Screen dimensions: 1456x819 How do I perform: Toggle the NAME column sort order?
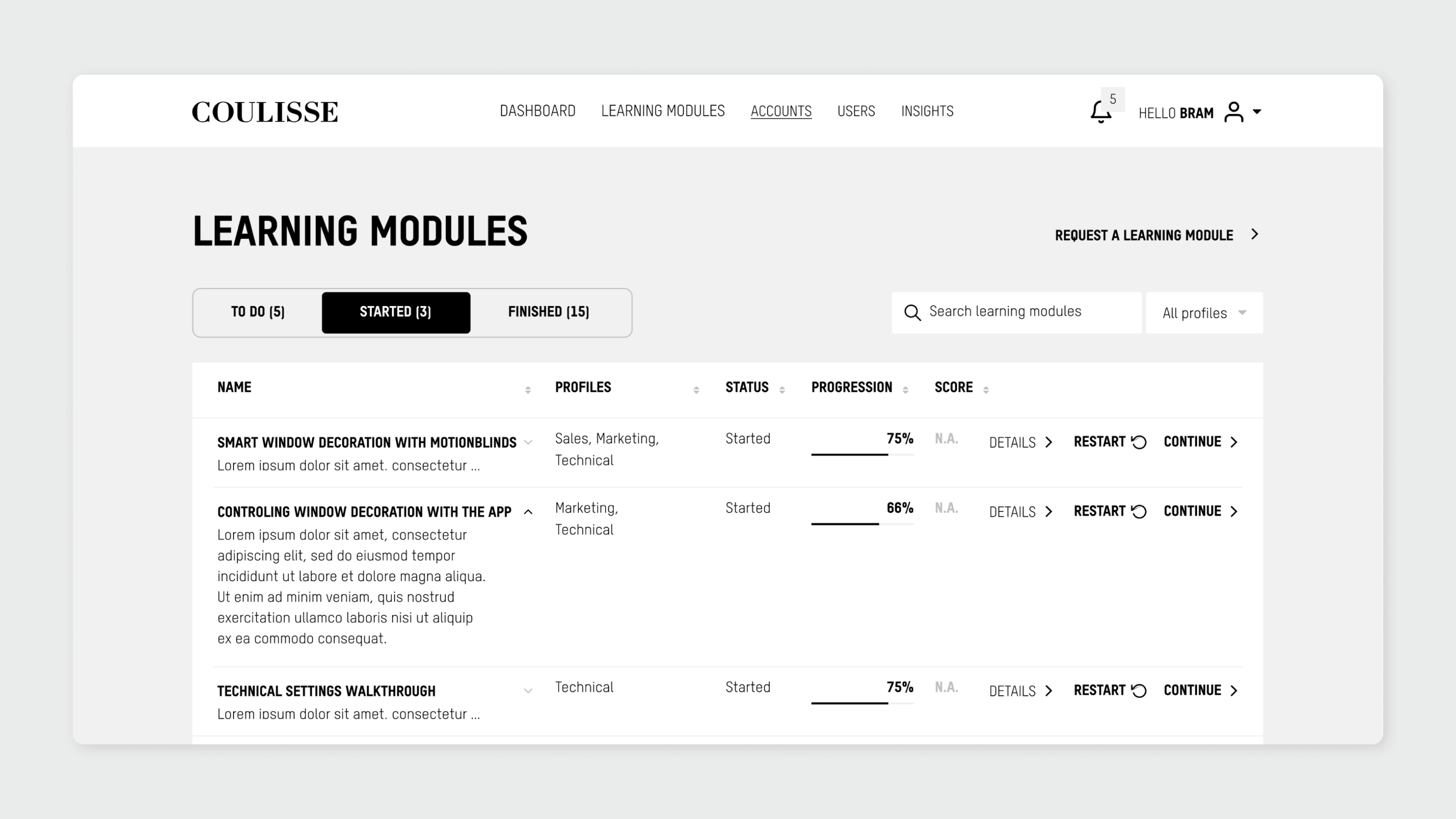[x=527, y=388]
